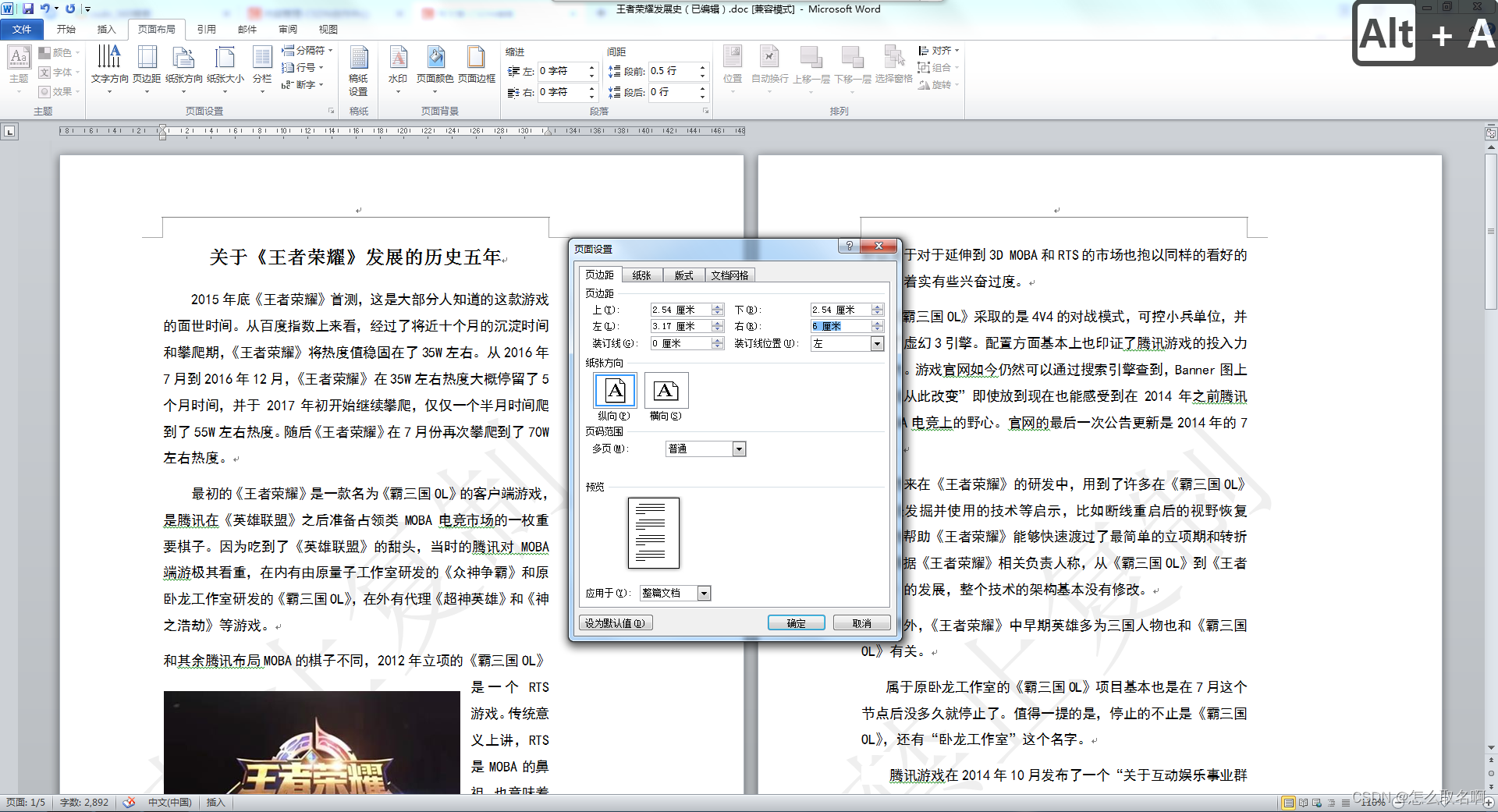
Task: Click the Redo icon in quick access toolbar
Action: click(70, 9)
